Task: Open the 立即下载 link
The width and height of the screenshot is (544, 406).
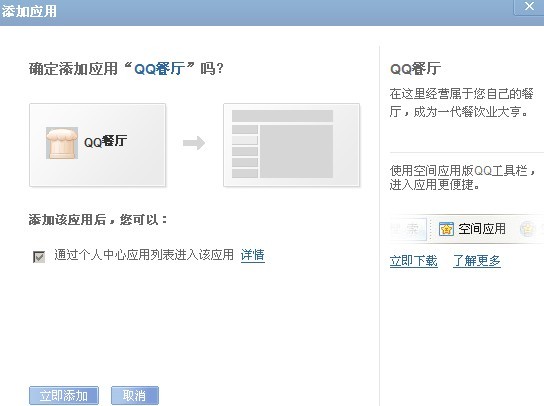Action: [413, 261]
